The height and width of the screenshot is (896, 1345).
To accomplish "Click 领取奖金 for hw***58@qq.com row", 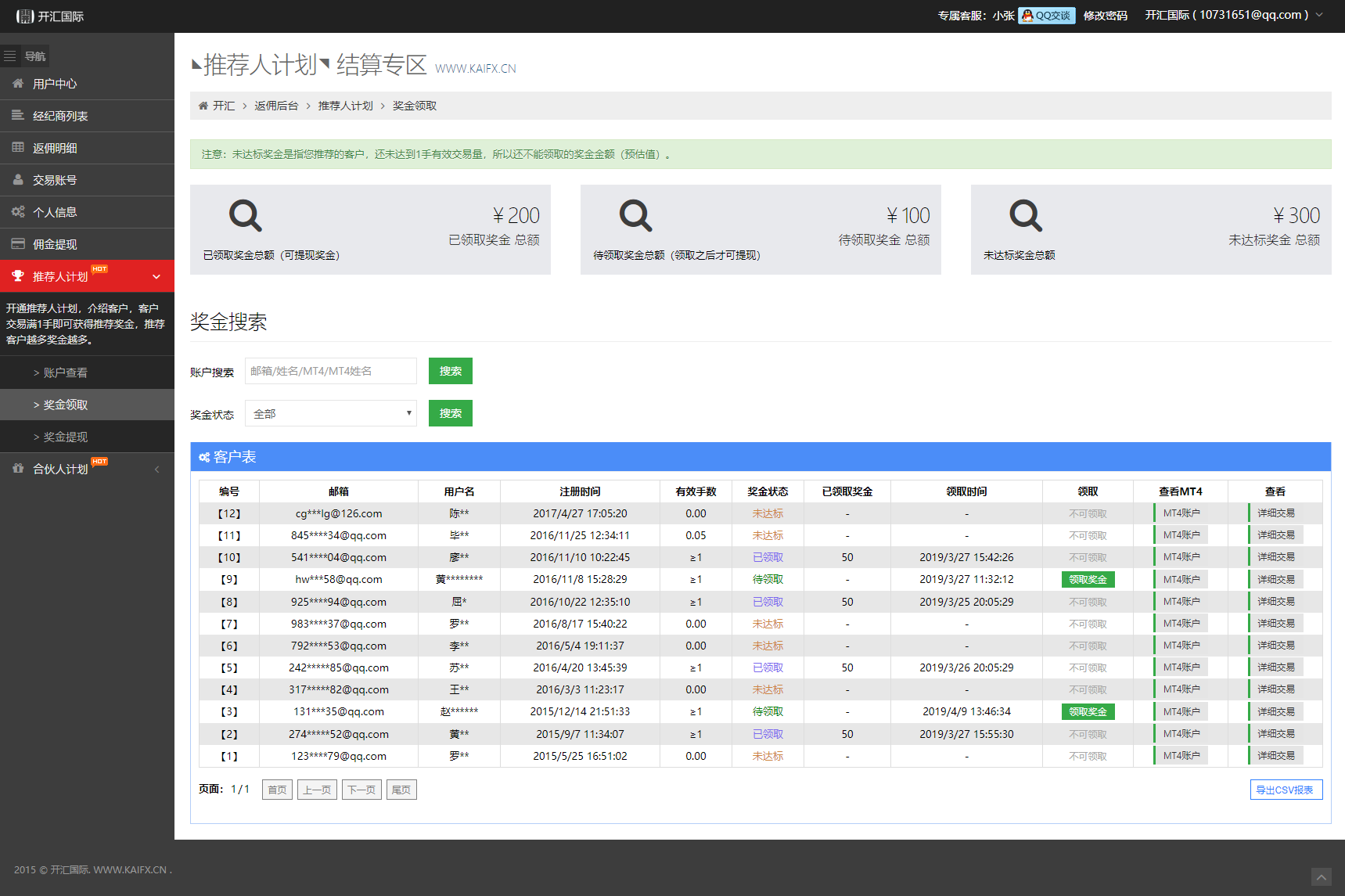I will (x=1088, y=580).
